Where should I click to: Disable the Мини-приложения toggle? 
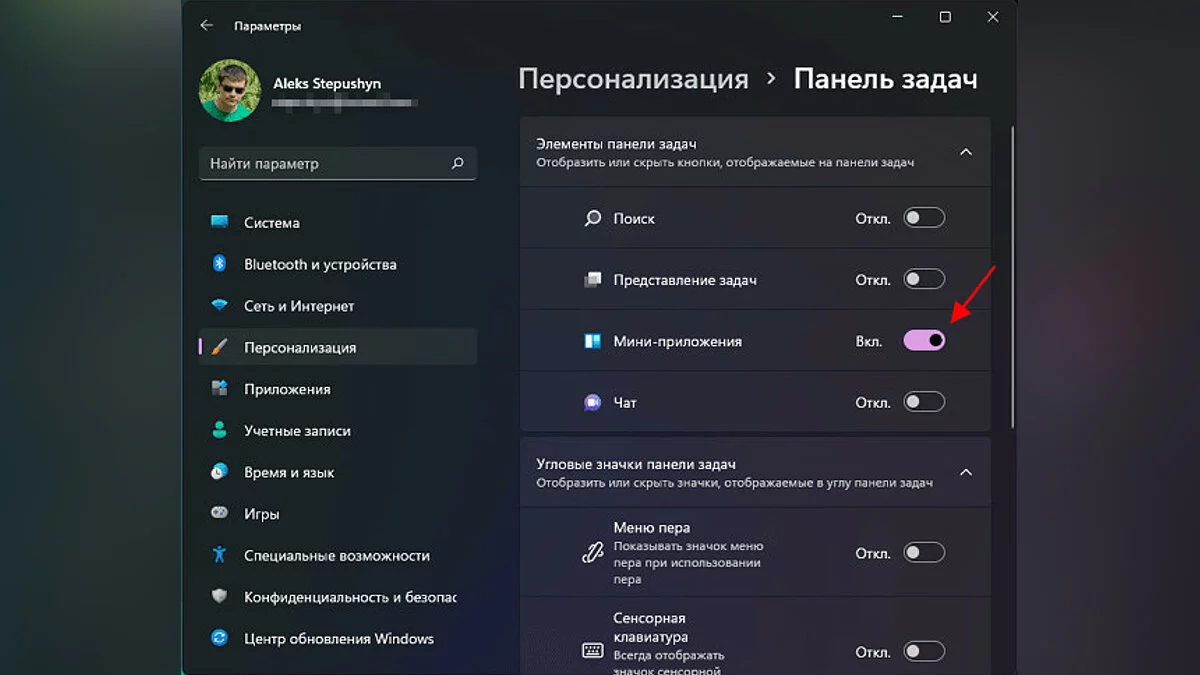pos(924,341)
